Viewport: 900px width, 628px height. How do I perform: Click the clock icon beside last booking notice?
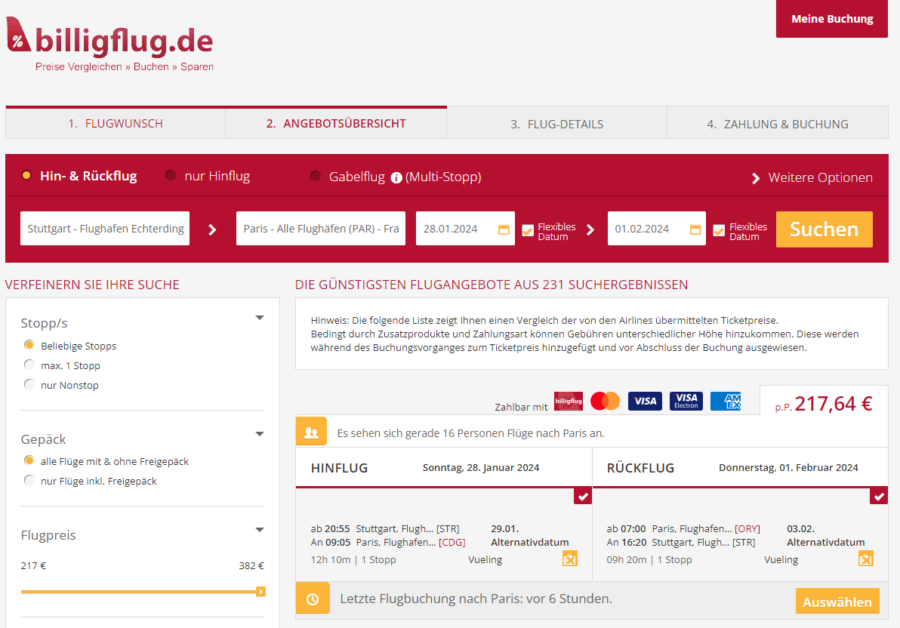click(x=313, y=601)
